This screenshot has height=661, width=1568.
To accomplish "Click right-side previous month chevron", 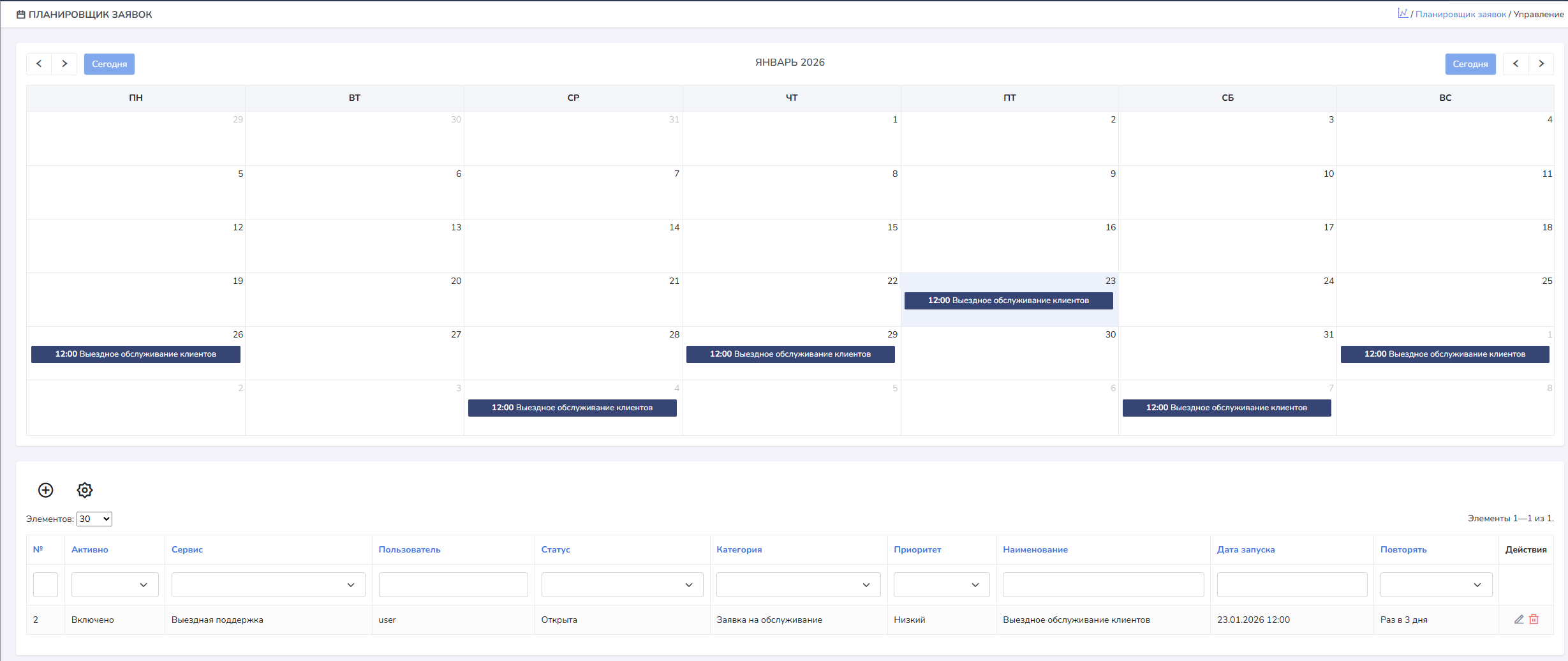I will coord(1516,64).
